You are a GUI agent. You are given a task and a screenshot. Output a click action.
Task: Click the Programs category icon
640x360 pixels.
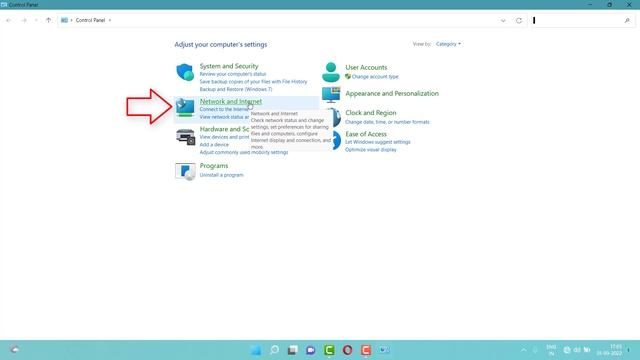tap(185, 171)
